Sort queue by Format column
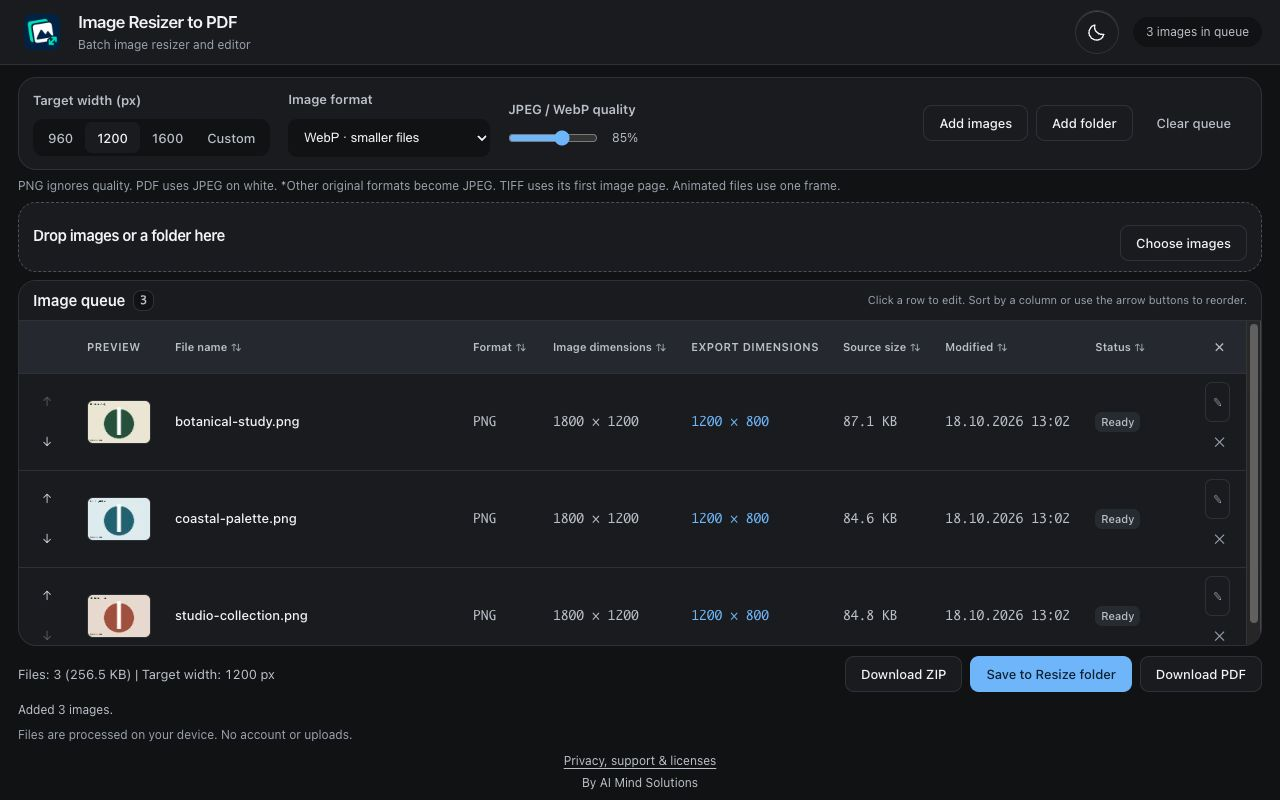This screenshot has width=1280, height=800. tap(499, 347)
